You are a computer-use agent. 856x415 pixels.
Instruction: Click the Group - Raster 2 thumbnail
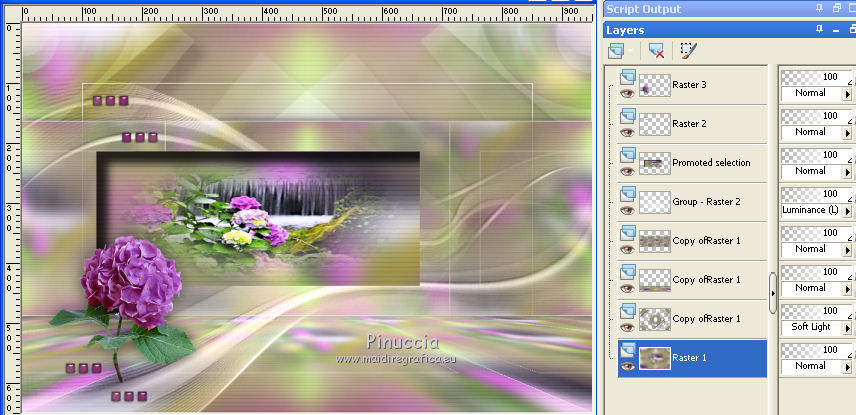coord(655,202)
